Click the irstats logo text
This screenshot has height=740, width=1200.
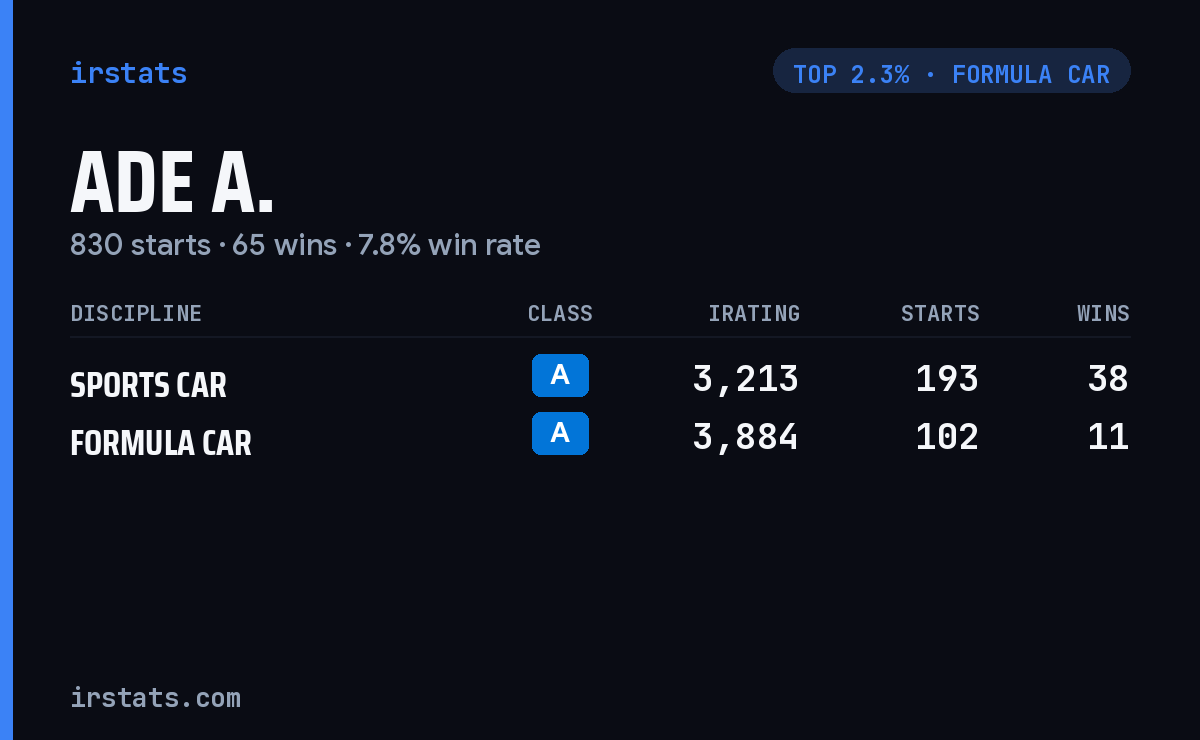tap(128, 73)
